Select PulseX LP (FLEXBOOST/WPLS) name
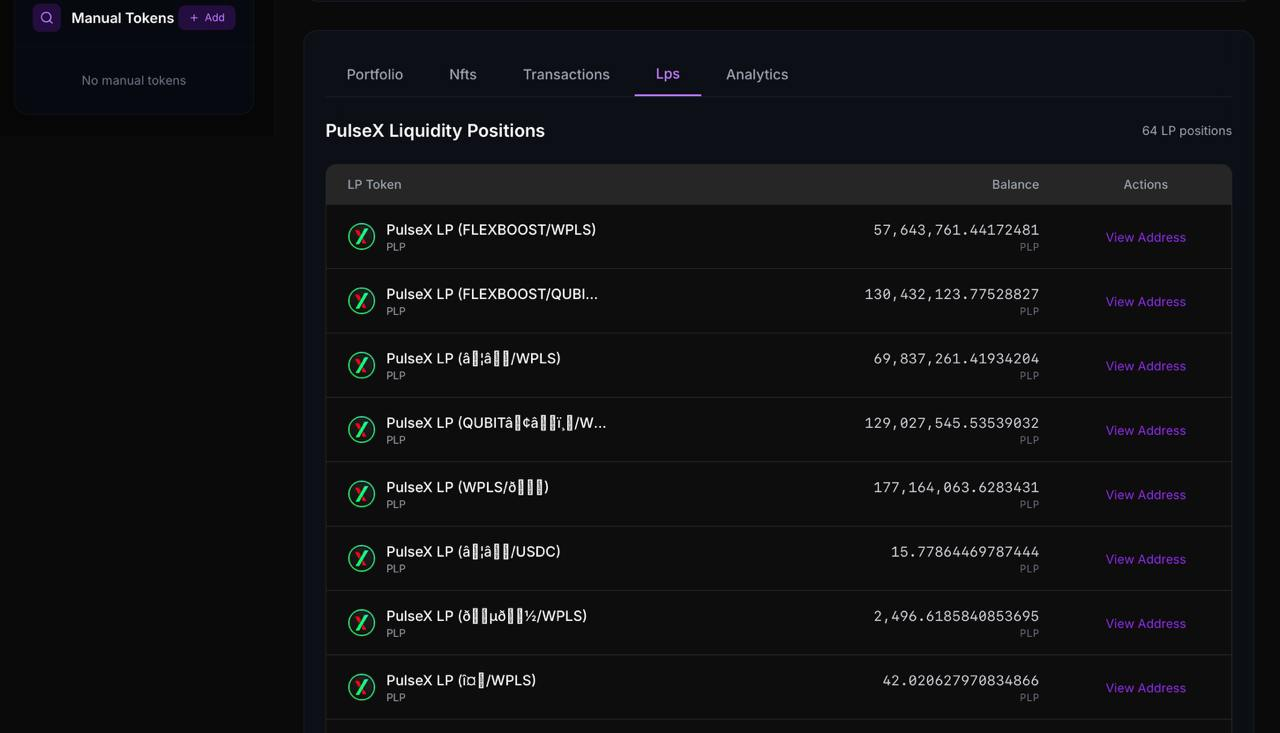Viewport: 1280px width, 733px height. pos(491,230)
